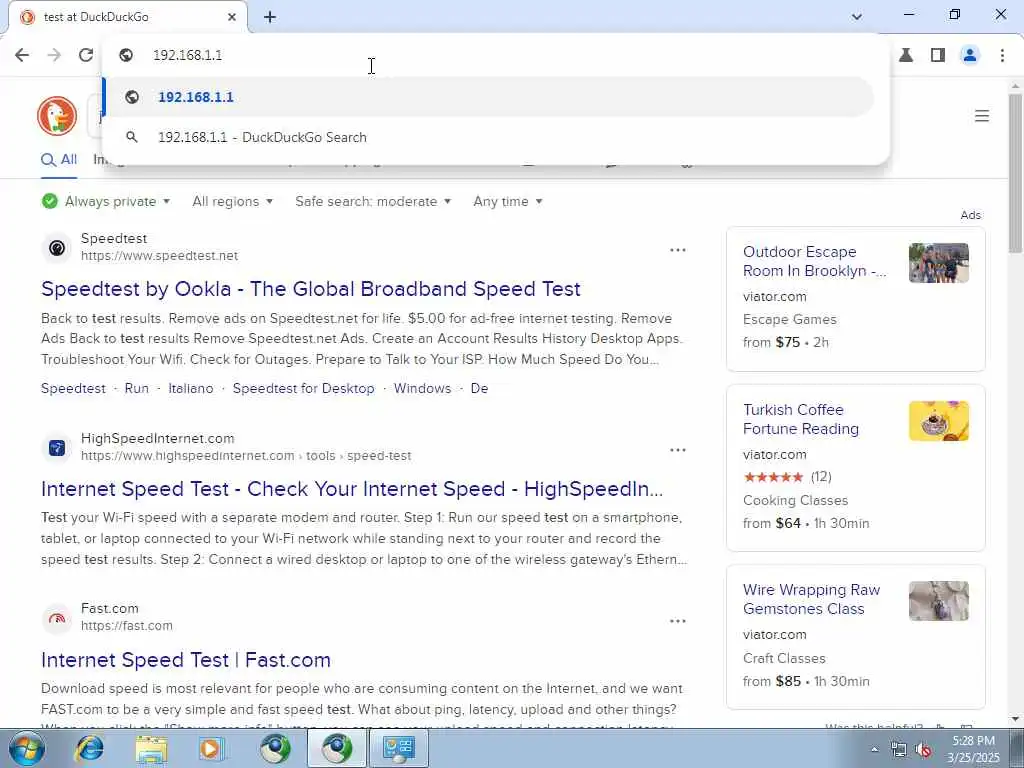Viewport: 1024px width, 768px height.
Task: Click Outdoor Escape Room ad thumbnail
Action: pos(938,263)
